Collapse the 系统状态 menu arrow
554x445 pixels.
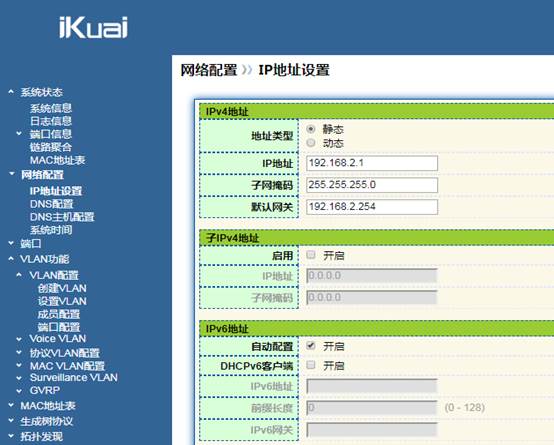coord(11,92)
